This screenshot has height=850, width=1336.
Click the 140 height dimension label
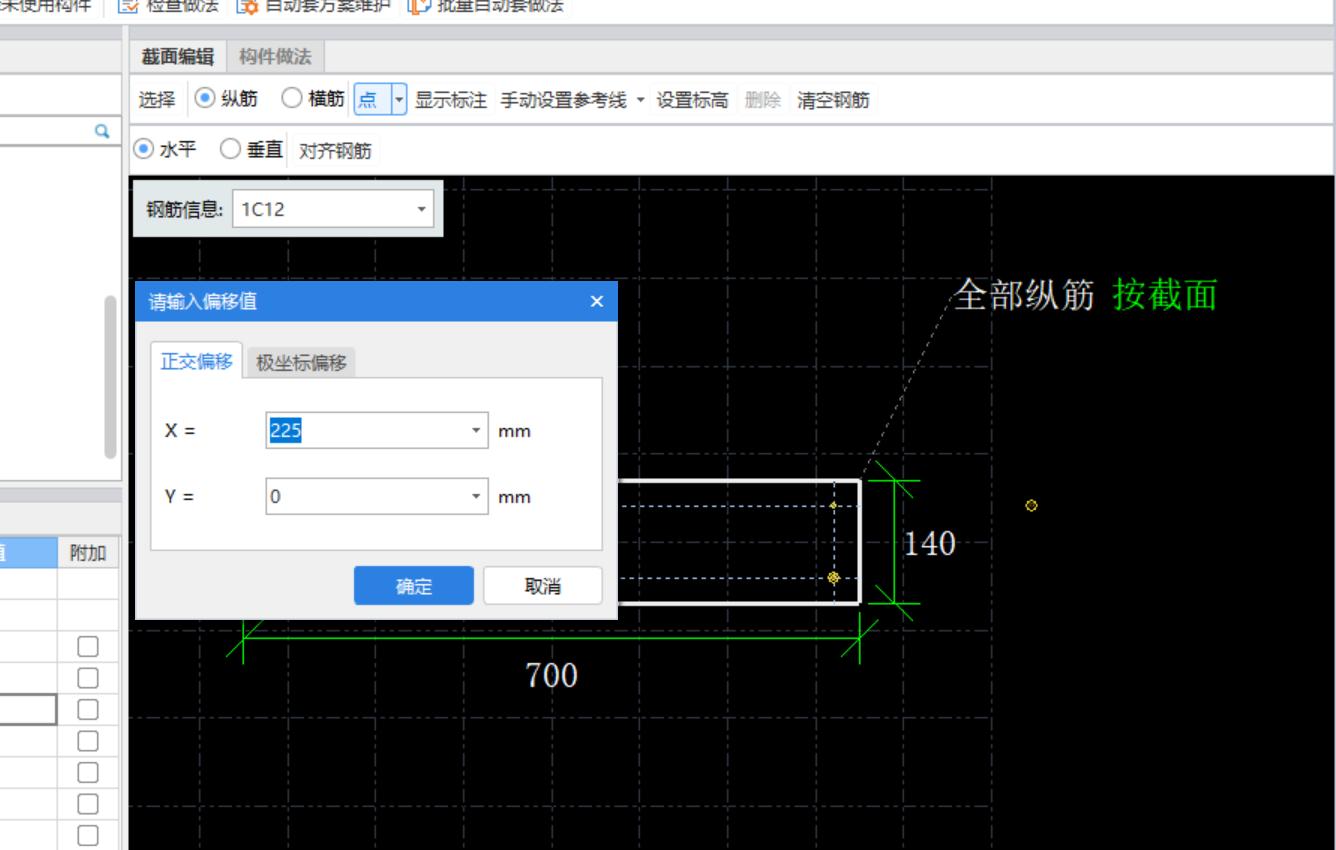point(930,544)
